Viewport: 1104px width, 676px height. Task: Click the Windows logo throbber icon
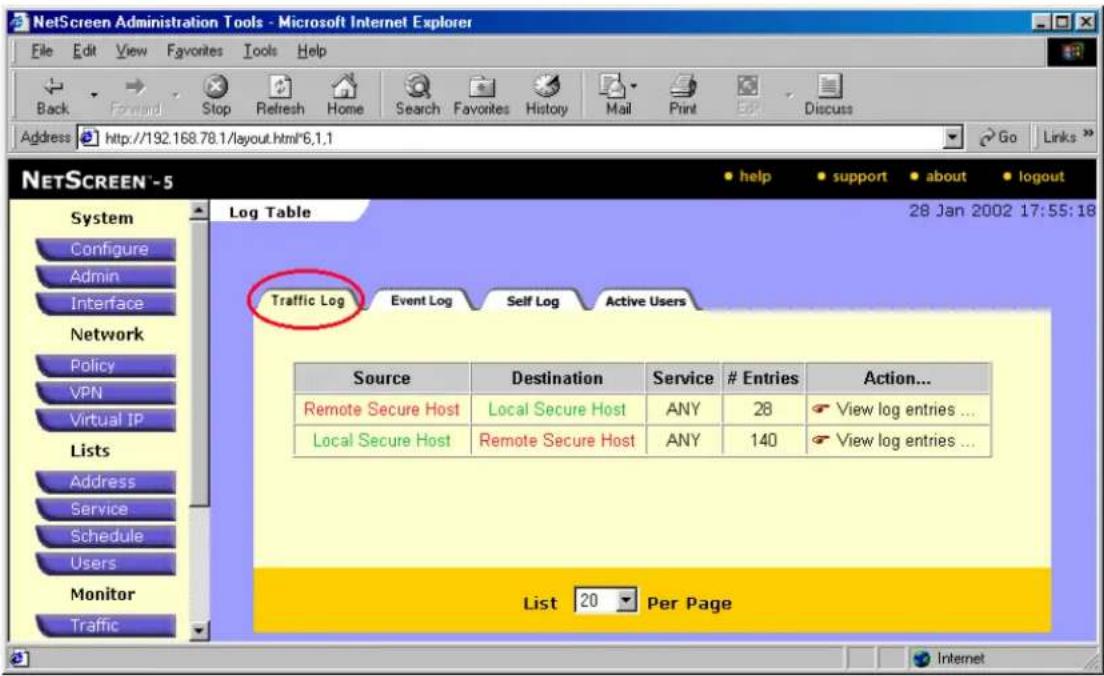1072,51
